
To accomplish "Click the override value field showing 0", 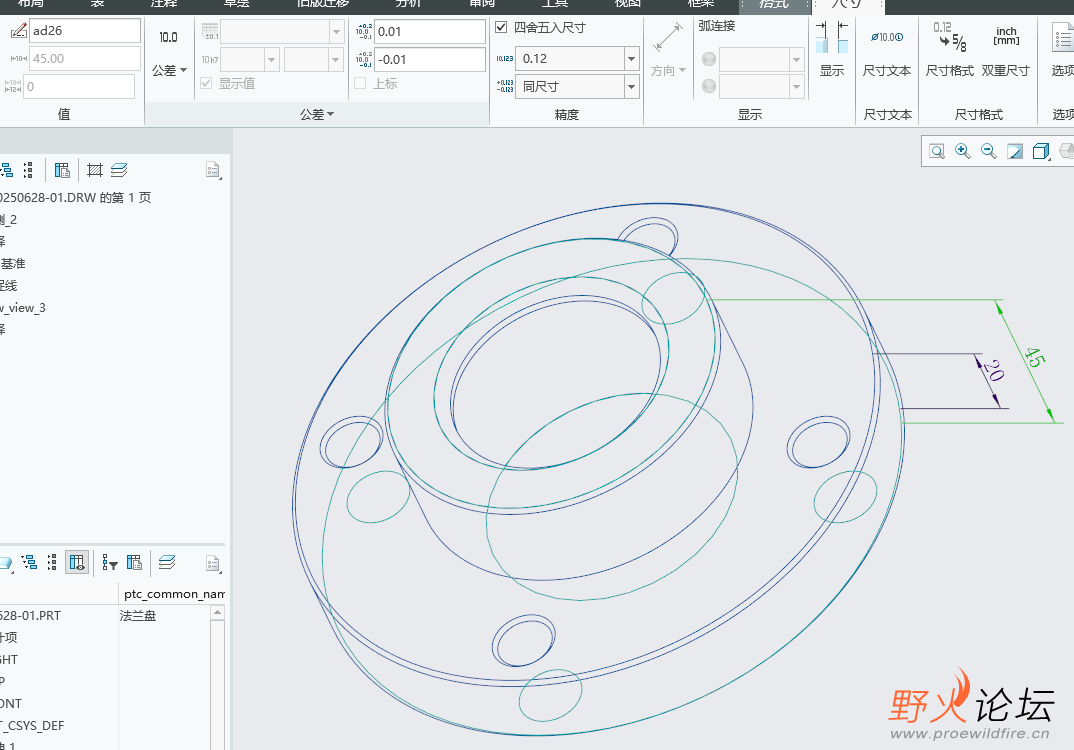I will pyautogui.click(x=79, y=86).
